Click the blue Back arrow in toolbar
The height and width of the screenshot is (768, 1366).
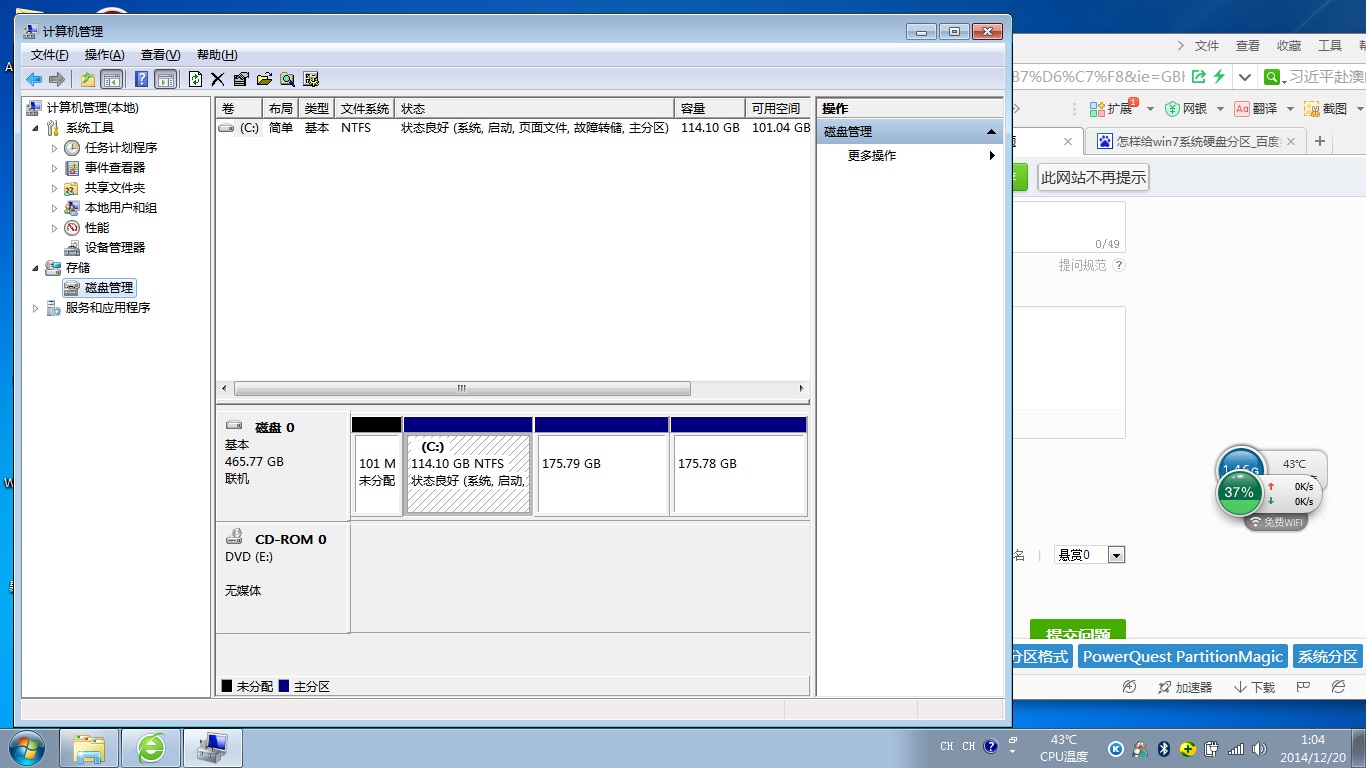click(34, 79)
